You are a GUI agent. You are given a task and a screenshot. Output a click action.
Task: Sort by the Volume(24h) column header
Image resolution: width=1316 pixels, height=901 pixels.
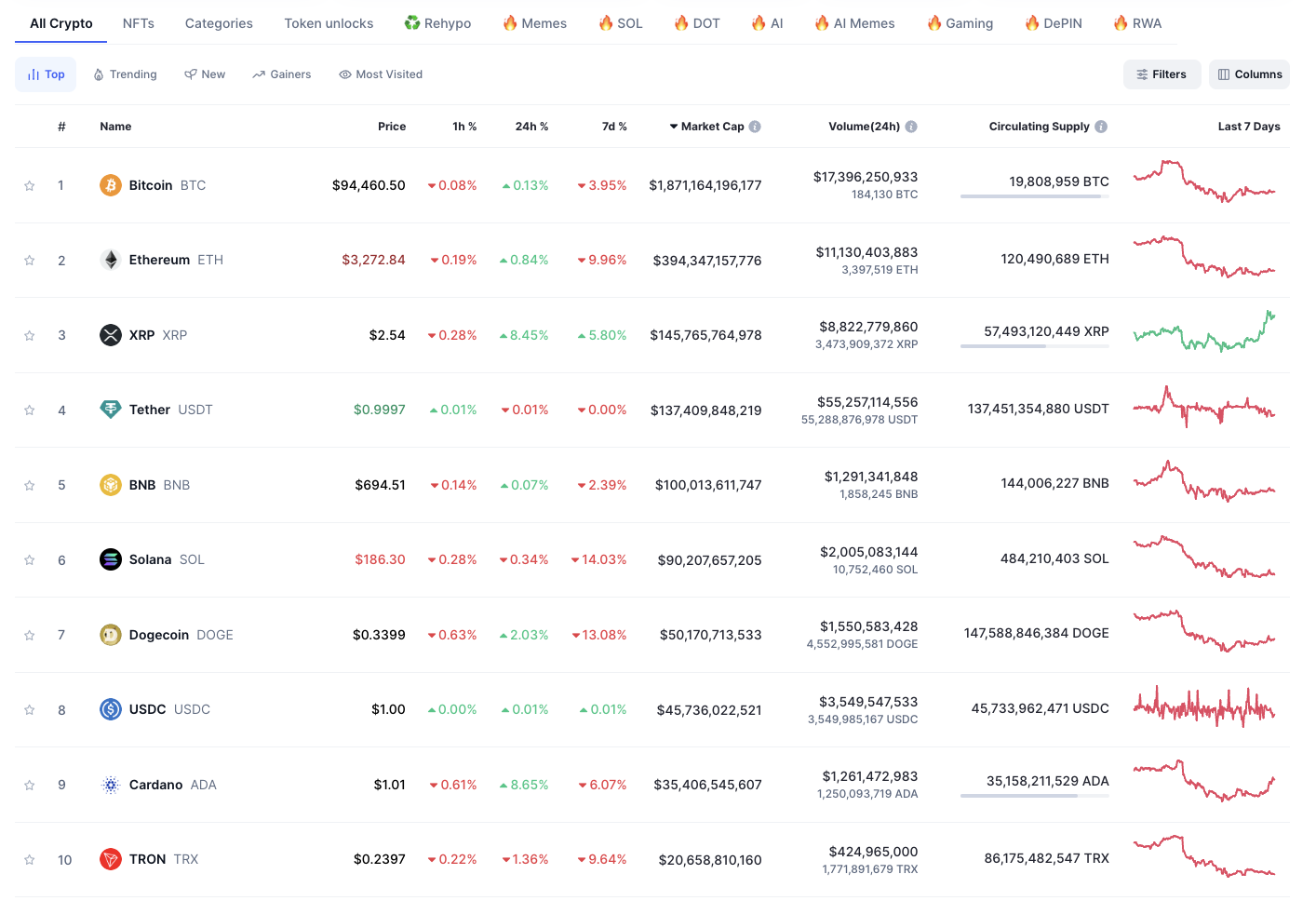865,127
